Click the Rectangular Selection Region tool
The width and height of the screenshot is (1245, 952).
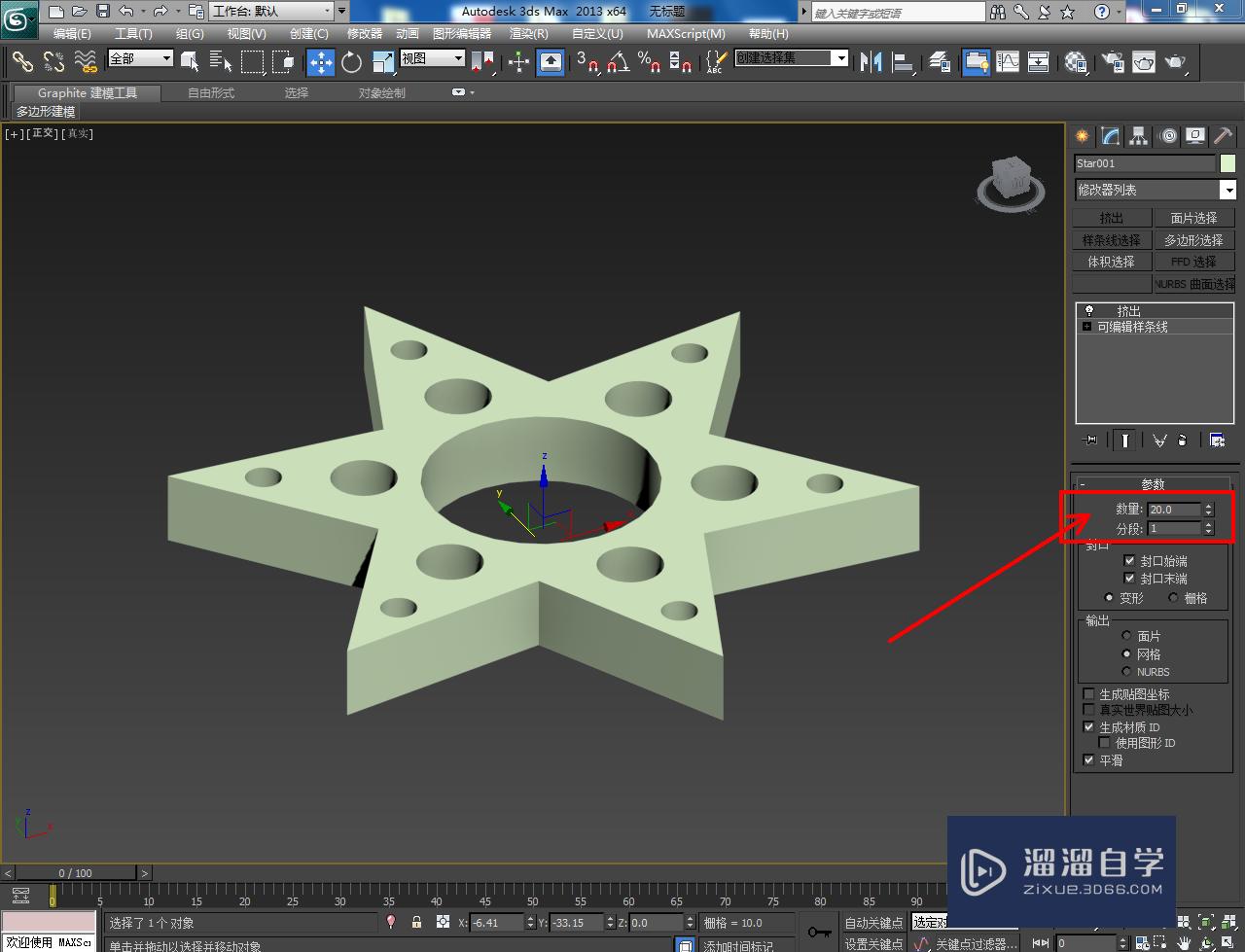click(252, 62)
